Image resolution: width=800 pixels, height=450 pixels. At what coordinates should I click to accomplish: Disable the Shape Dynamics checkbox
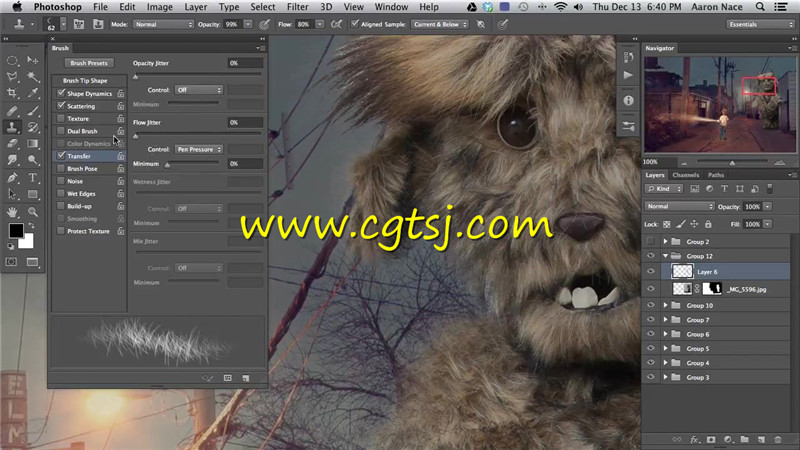[61, 93]
